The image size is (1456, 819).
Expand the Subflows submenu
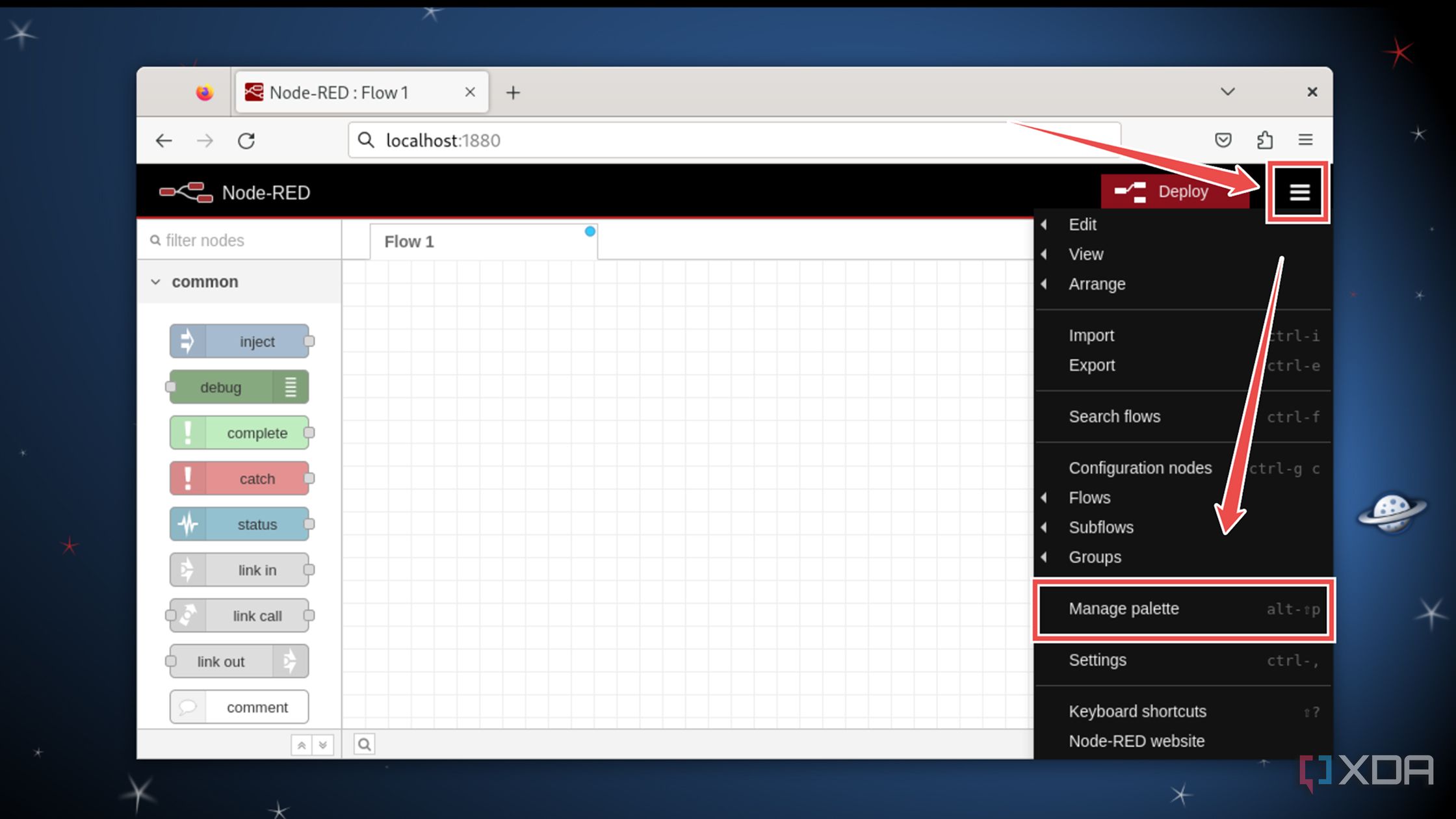point(1101,527)
